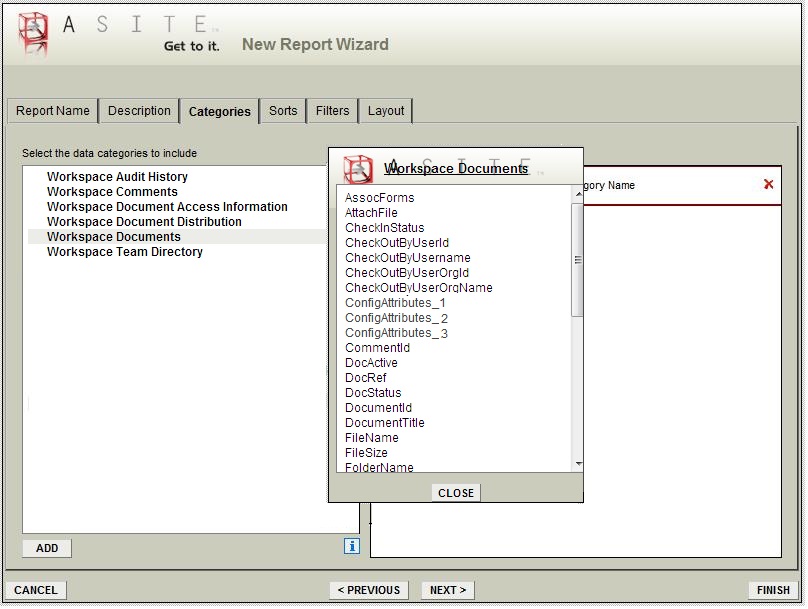Click the DocStatus field
This screenshot has height=609, width=808.
[x=373, y=393]
